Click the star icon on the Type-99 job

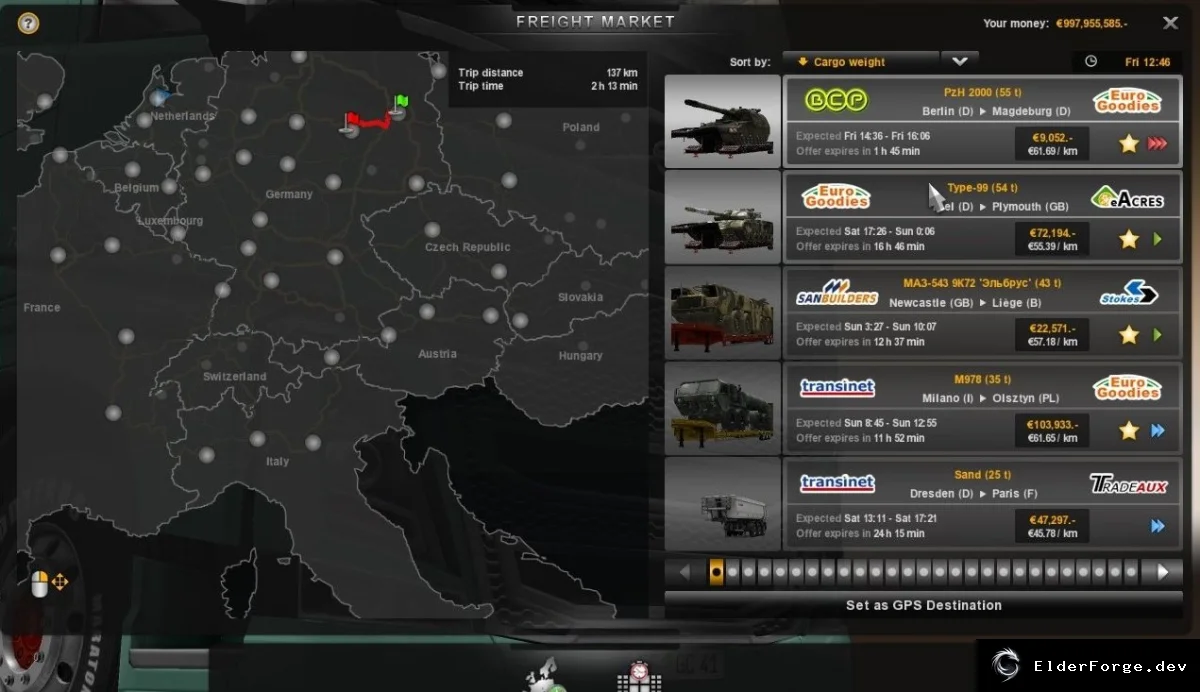[x=1129, y=239]
